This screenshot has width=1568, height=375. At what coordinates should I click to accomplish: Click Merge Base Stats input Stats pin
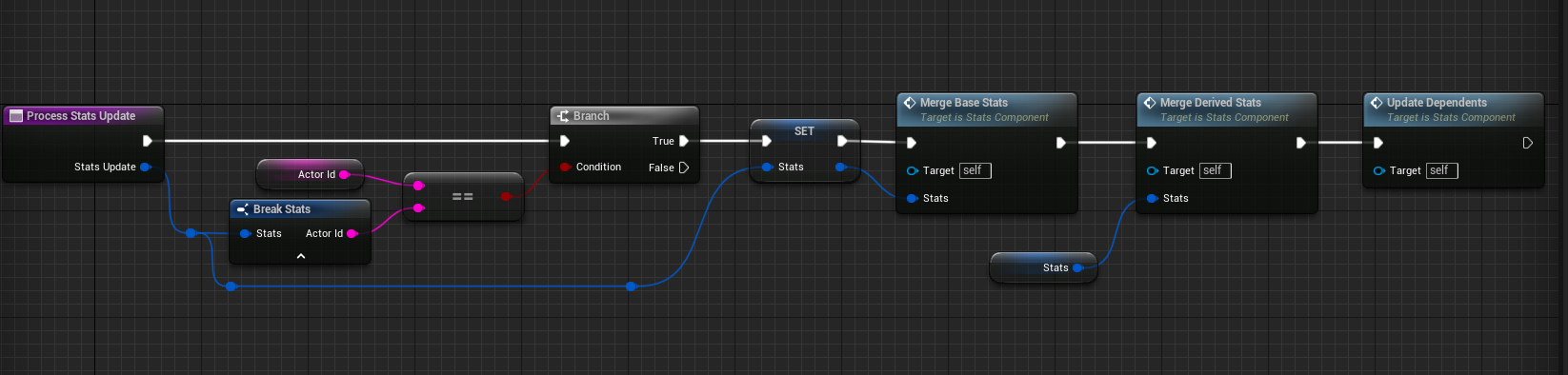coord(913,198)
